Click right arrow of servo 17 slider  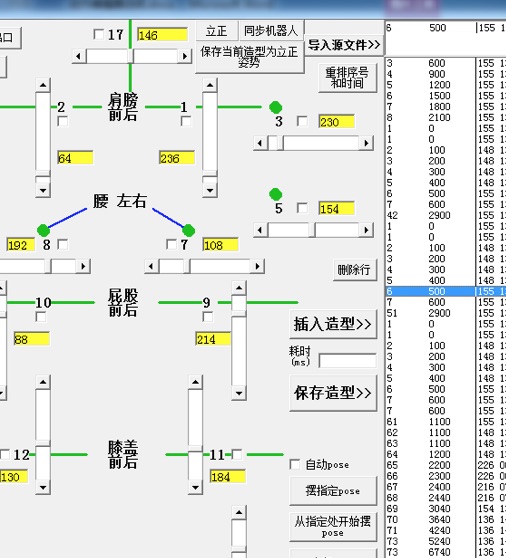pyautogui.click(x=185, y=56)
